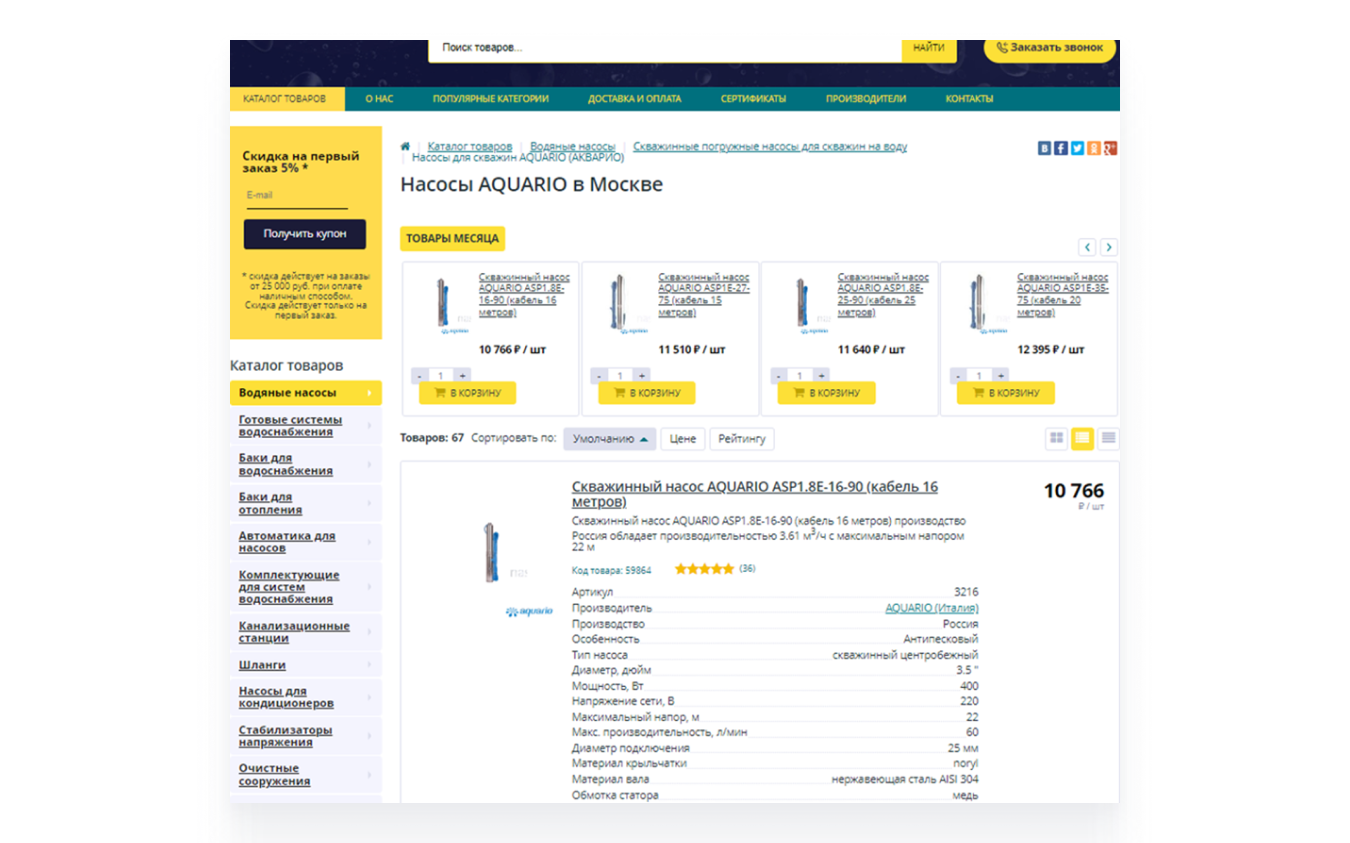Expand Баки для отопления category
This screenshot has width=1350, height=843.
pyautogui.click(x=306, y=503)
